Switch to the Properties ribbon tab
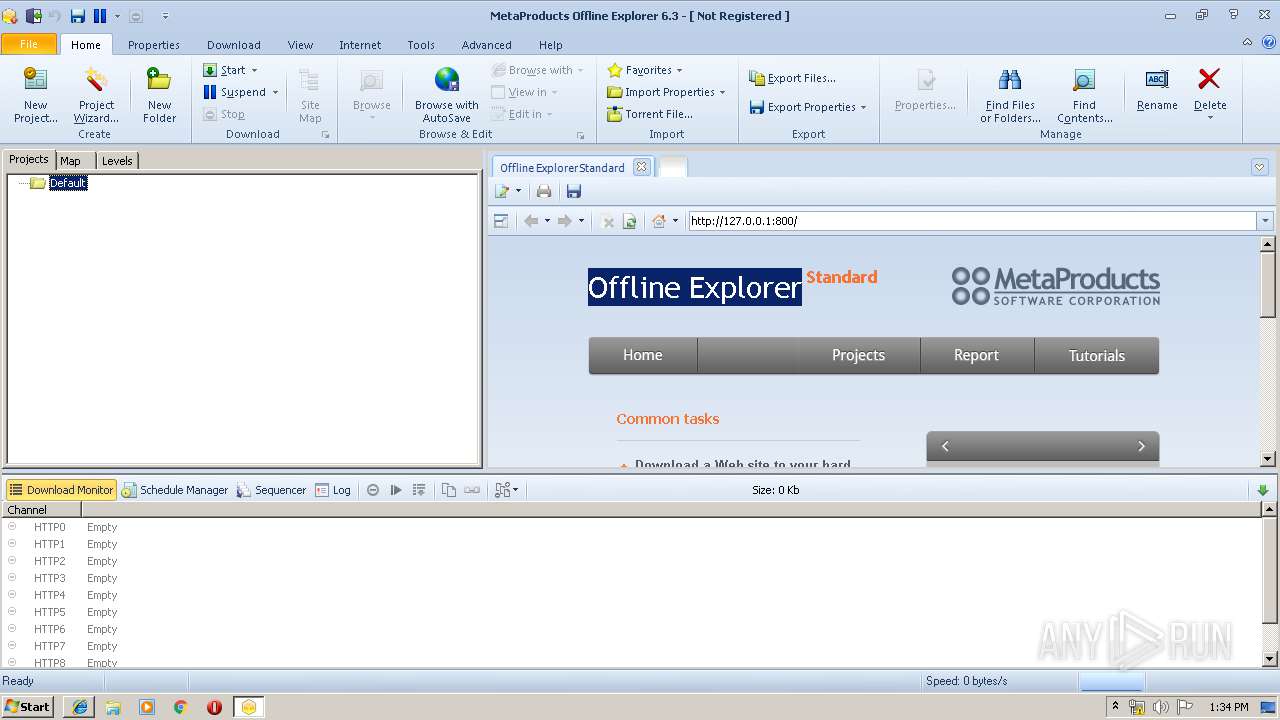Image resolution: width=1280 pixels, height=720 pixels. coord(154,45)
